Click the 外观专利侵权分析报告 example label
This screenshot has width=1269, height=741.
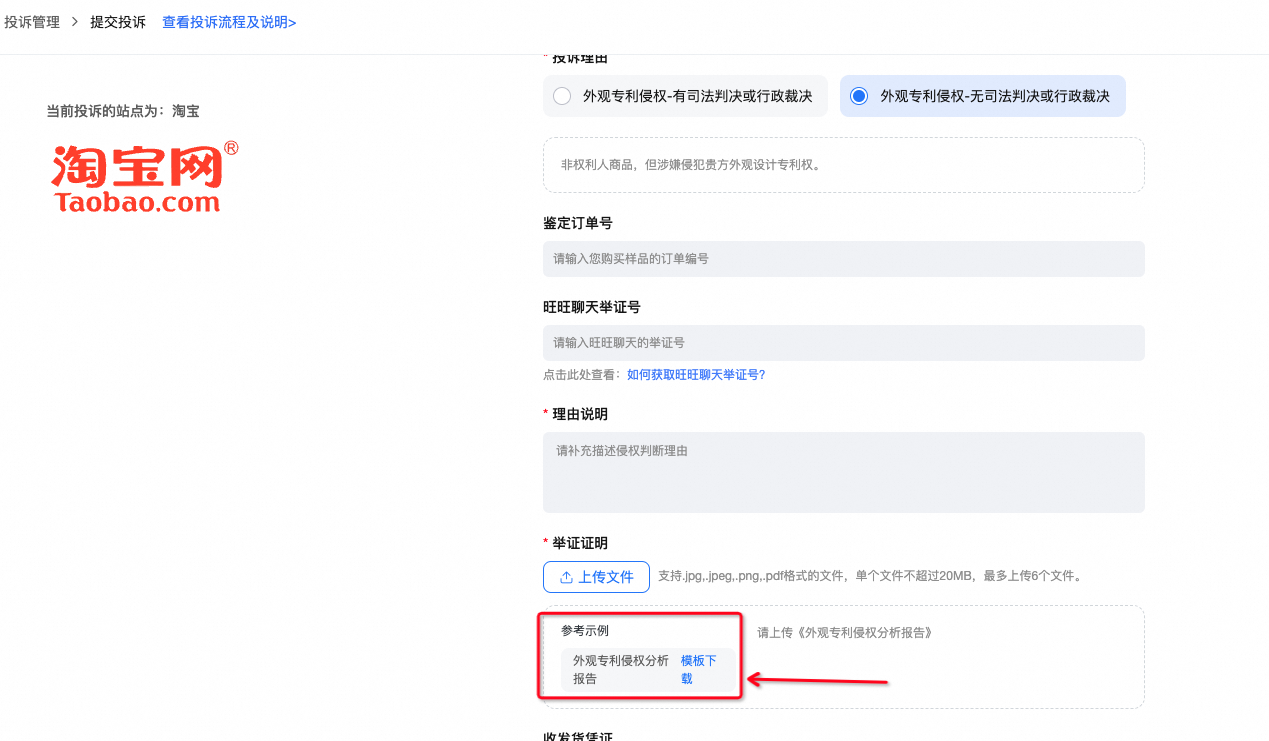pos(621,670)
